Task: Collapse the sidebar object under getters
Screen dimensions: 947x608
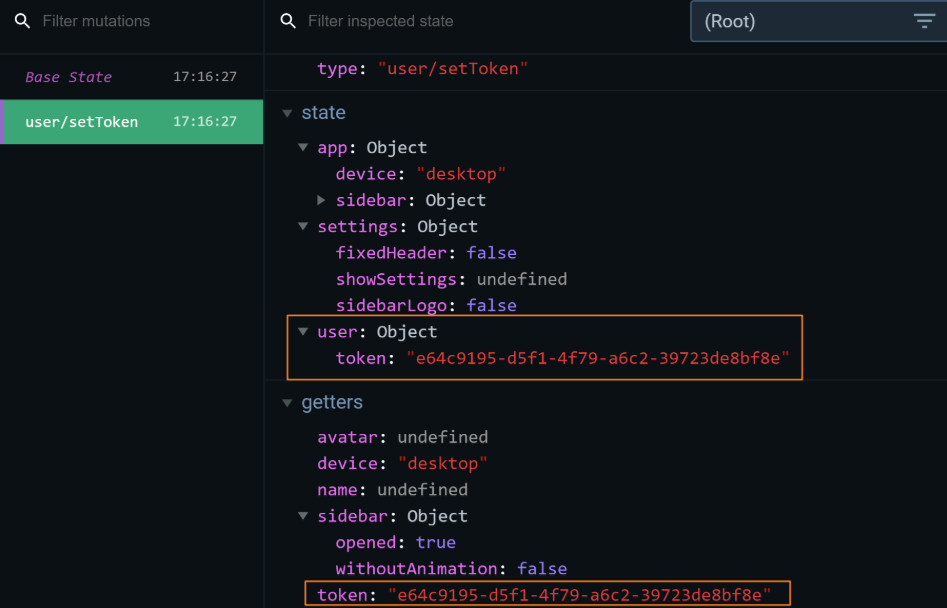Action: 303,515
